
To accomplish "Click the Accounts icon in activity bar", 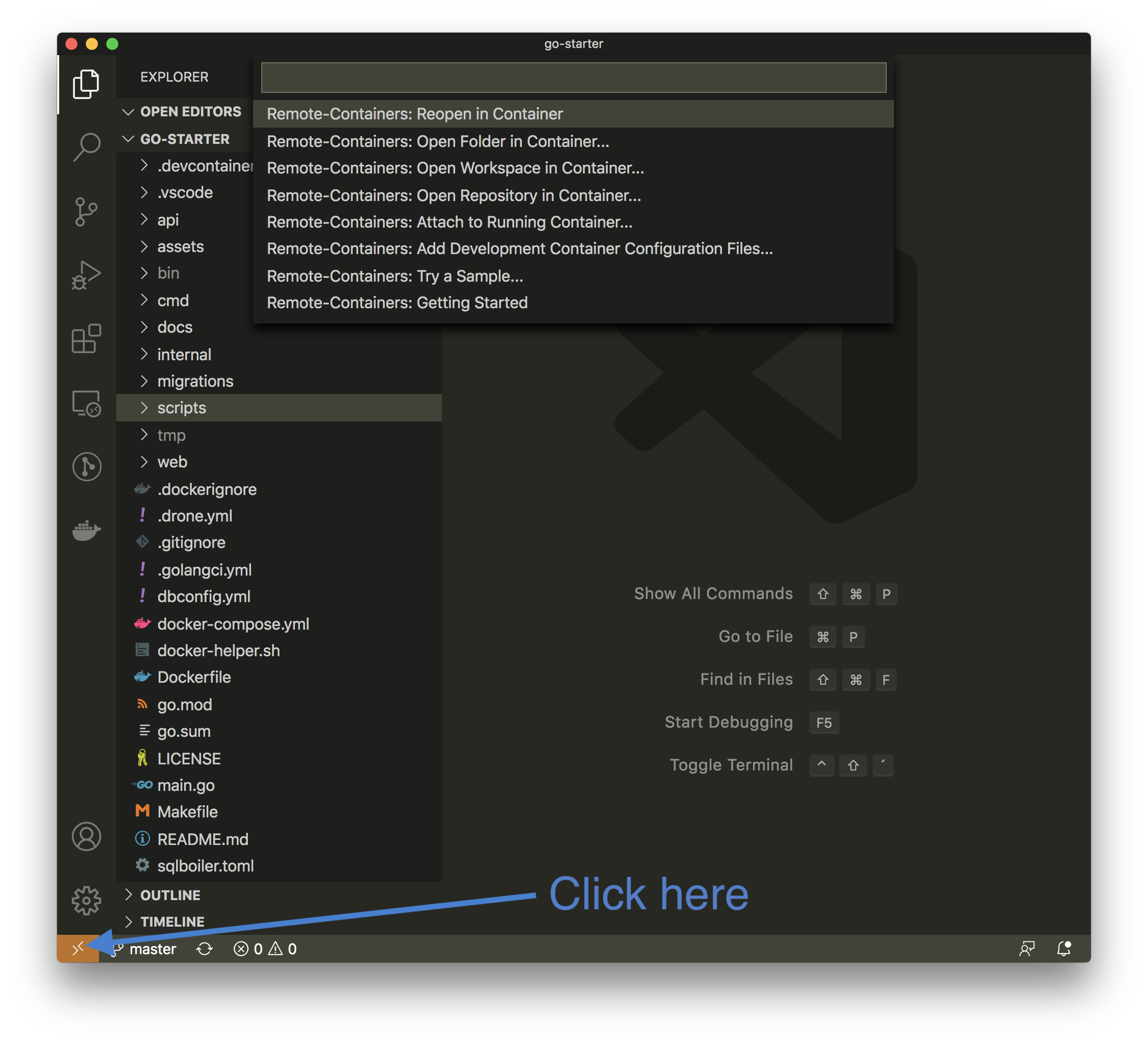I will tap(87, 837).
